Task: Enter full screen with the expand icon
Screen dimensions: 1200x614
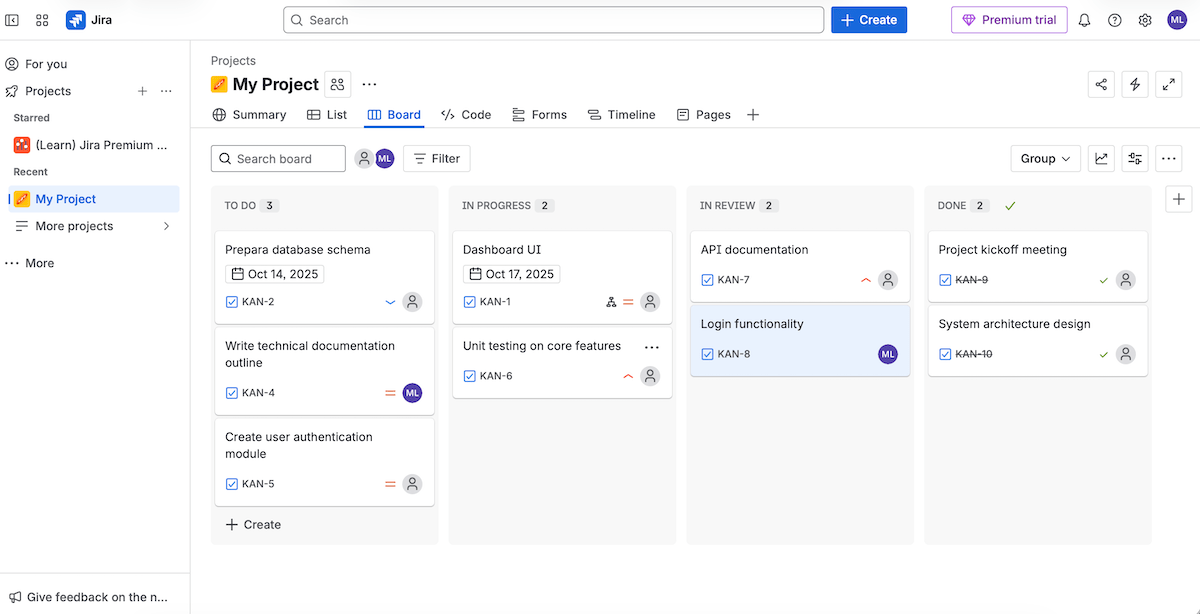Action: click(1169, 84)
